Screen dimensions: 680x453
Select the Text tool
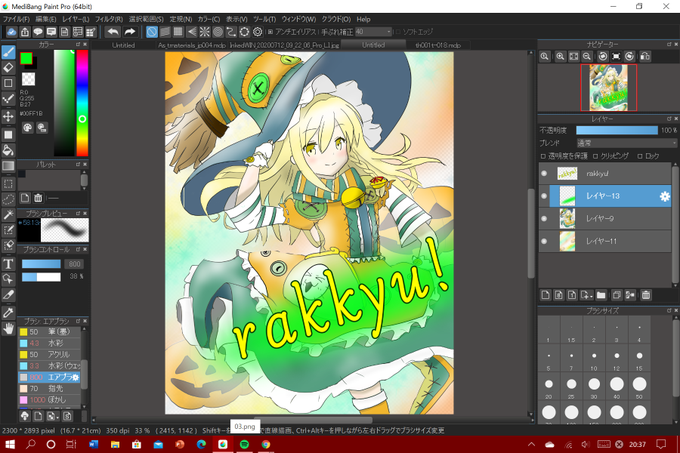coord(8,264)
